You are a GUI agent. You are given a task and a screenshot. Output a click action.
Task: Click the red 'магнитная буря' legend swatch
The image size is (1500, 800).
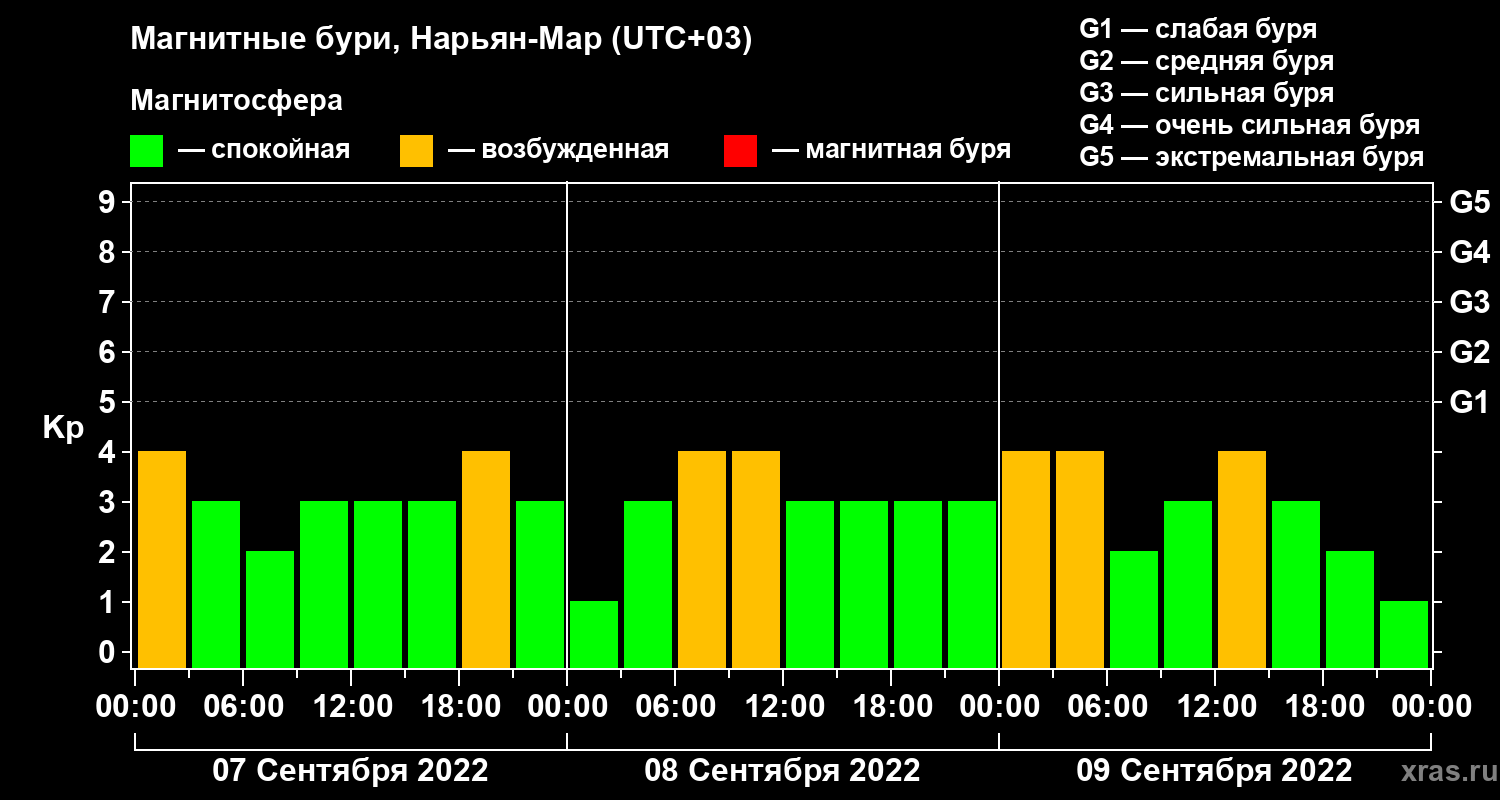click(740, 151)
